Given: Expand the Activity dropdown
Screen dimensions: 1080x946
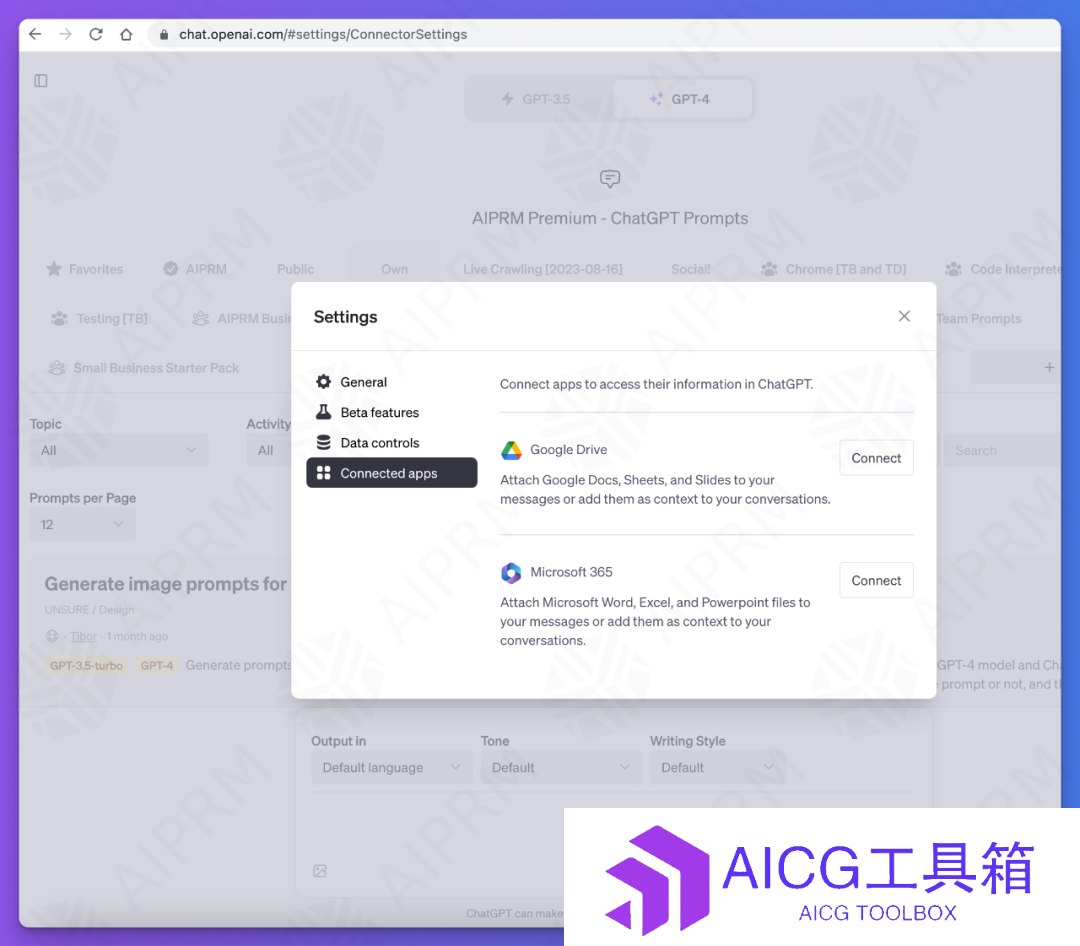Looking at the screenshot, I should (269, 451).
